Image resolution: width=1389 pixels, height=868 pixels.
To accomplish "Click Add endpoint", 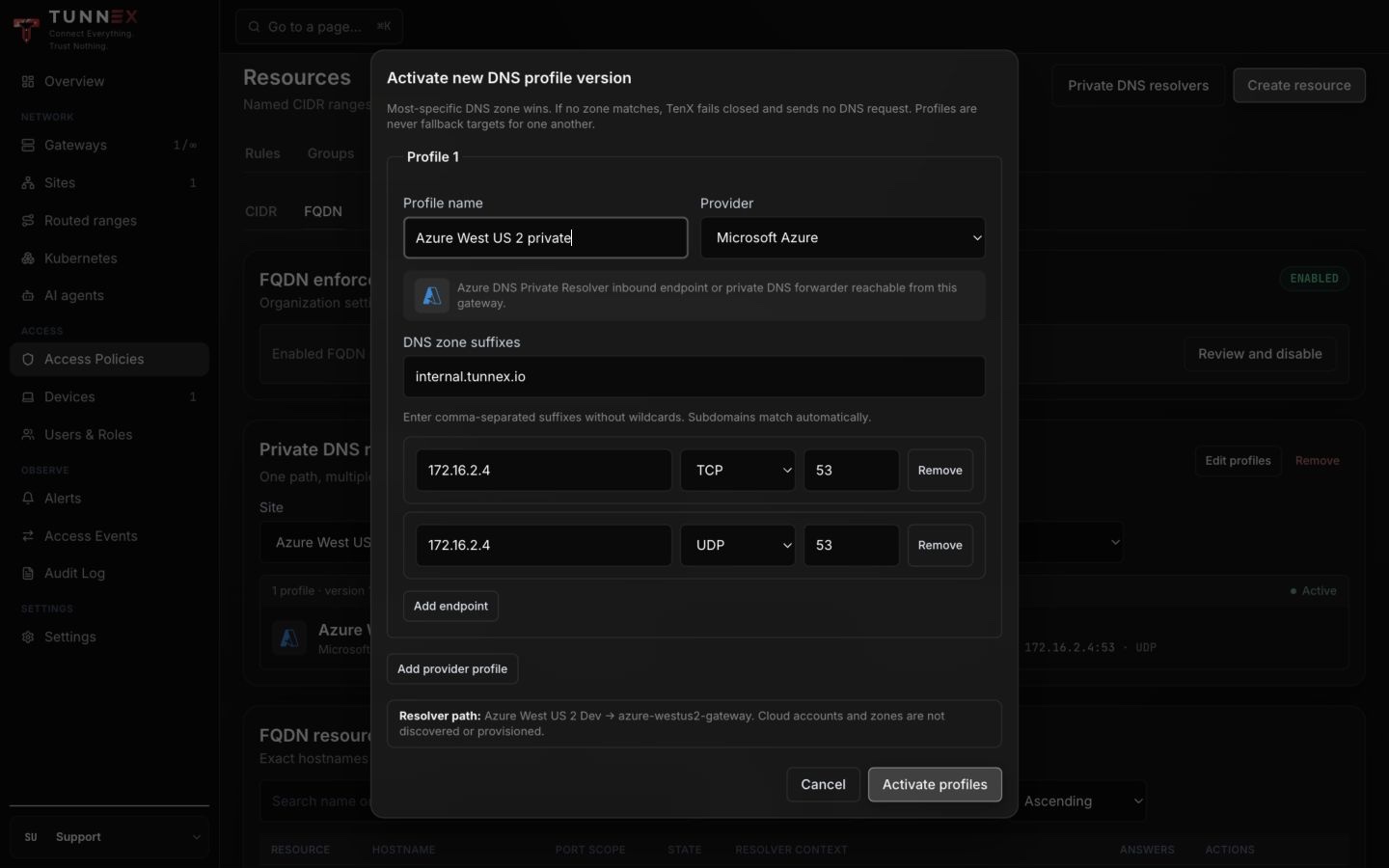I will pos(450,607).
